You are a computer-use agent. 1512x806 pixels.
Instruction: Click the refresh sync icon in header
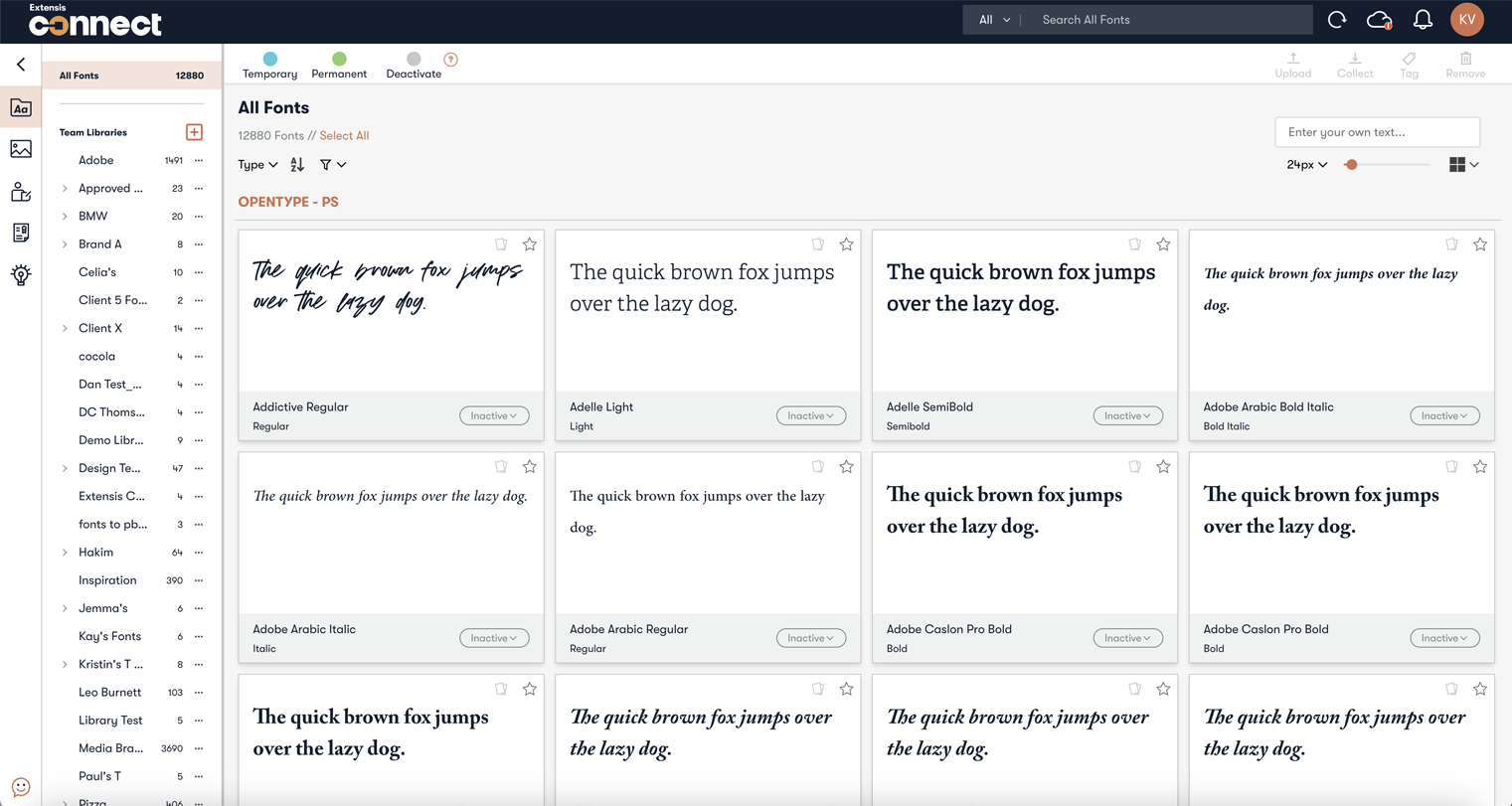1337,20
